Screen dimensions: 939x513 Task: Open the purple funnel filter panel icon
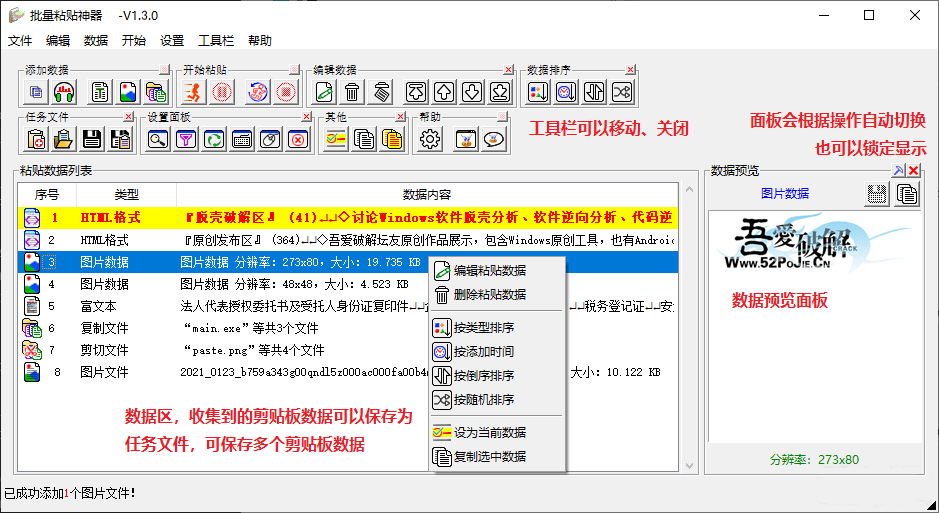tap(186, 139)
